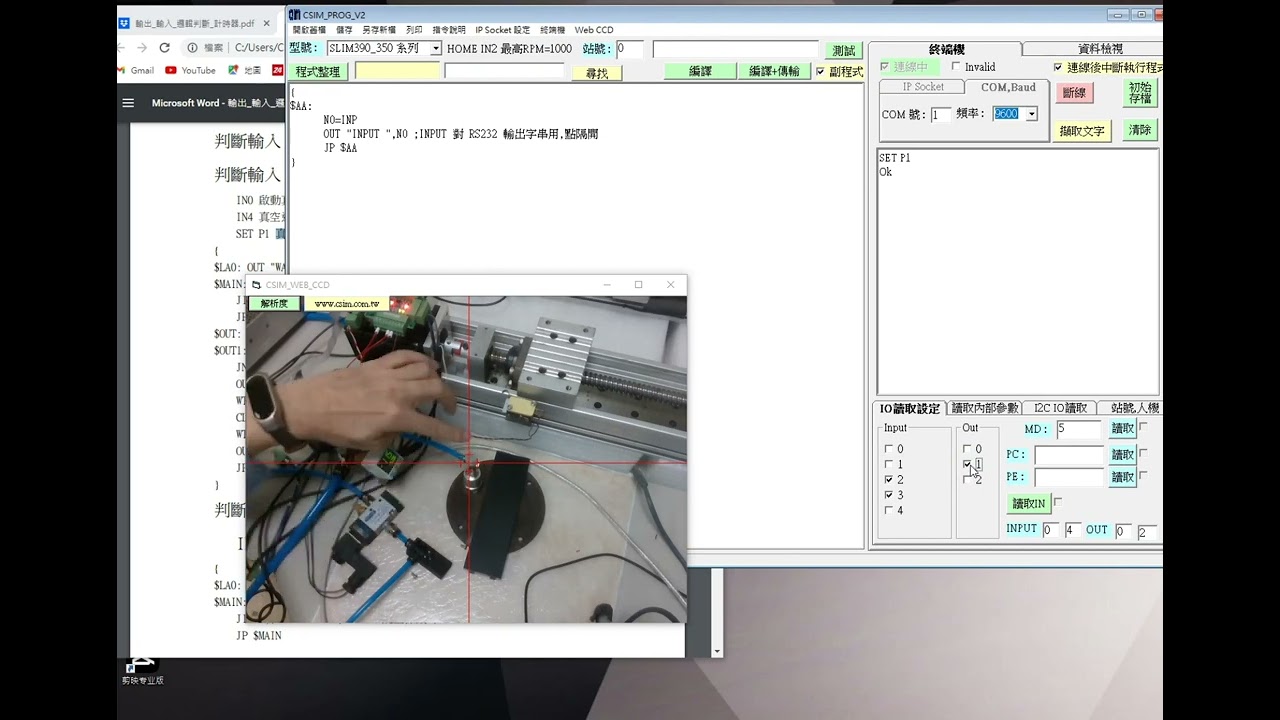Open the 開啟舊檔 menu in CSIM_PROG
Image resolution: width=1280 pixels, height=720 pixels.
(309, 30)
